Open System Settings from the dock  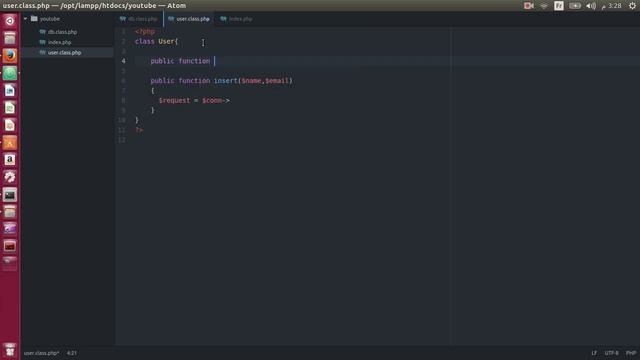10,177
